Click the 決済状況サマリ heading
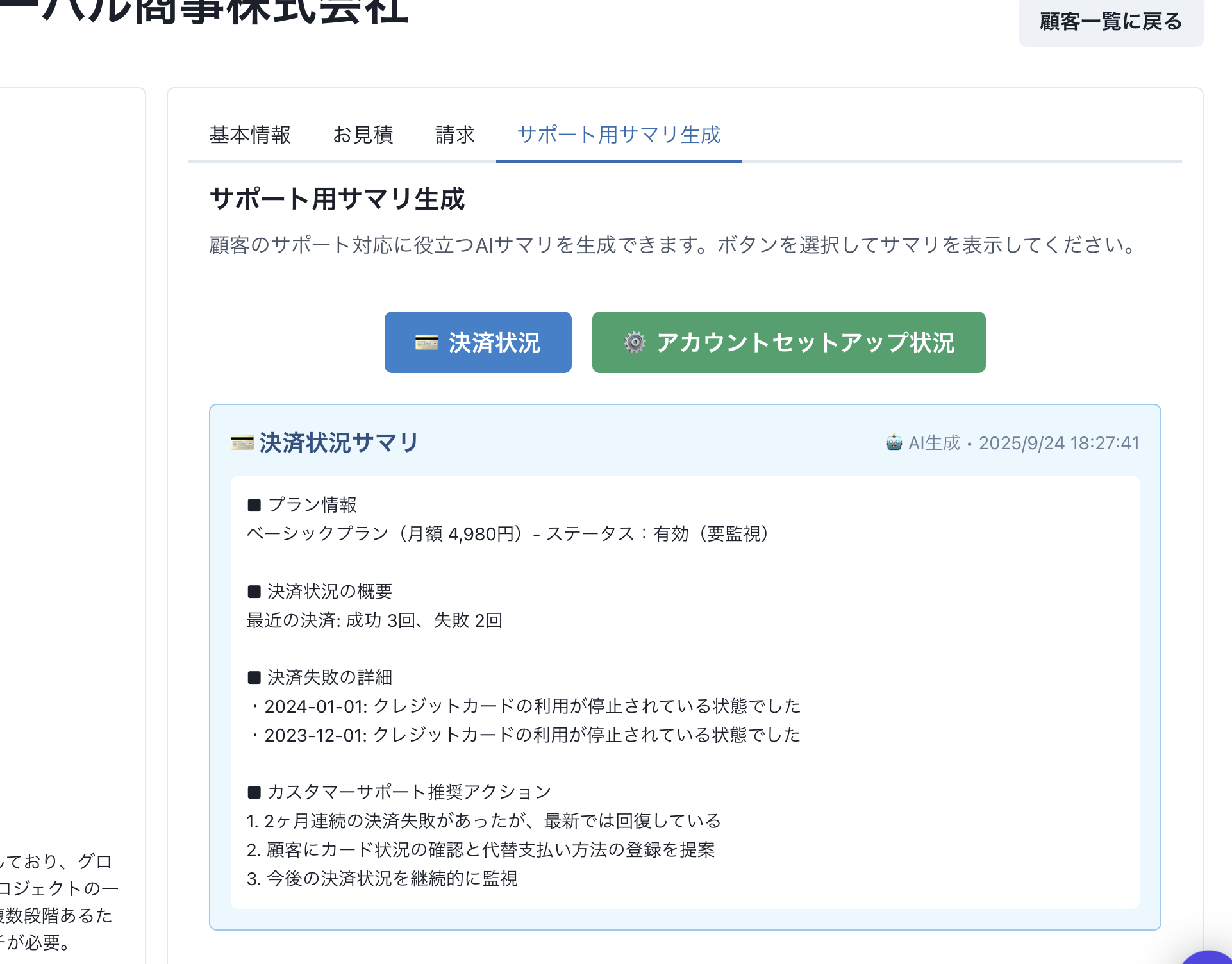1232x964 pixels. 338,443
